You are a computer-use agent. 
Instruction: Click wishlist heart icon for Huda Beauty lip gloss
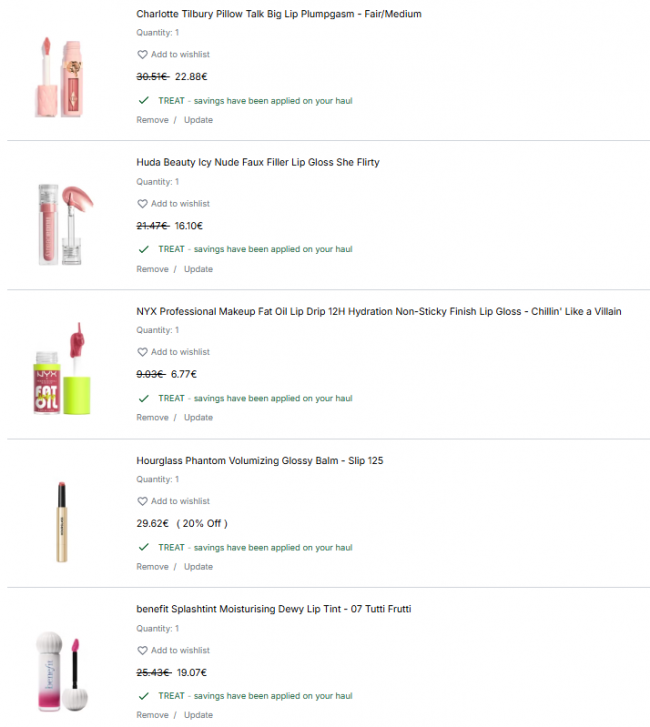pyautogui.click(x=142, y=204)
